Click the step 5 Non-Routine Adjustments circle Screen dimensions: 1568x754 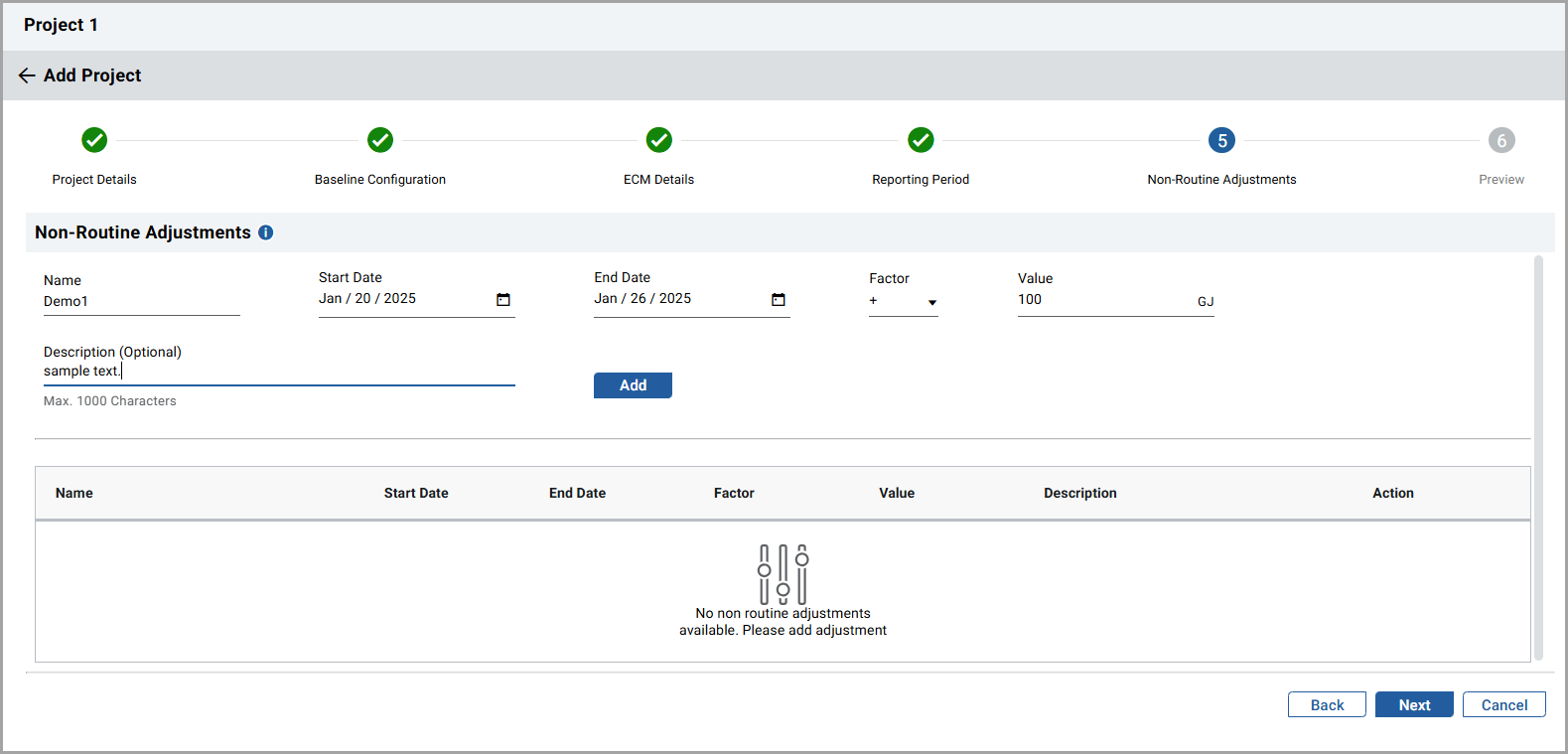tap(1221, 140)
